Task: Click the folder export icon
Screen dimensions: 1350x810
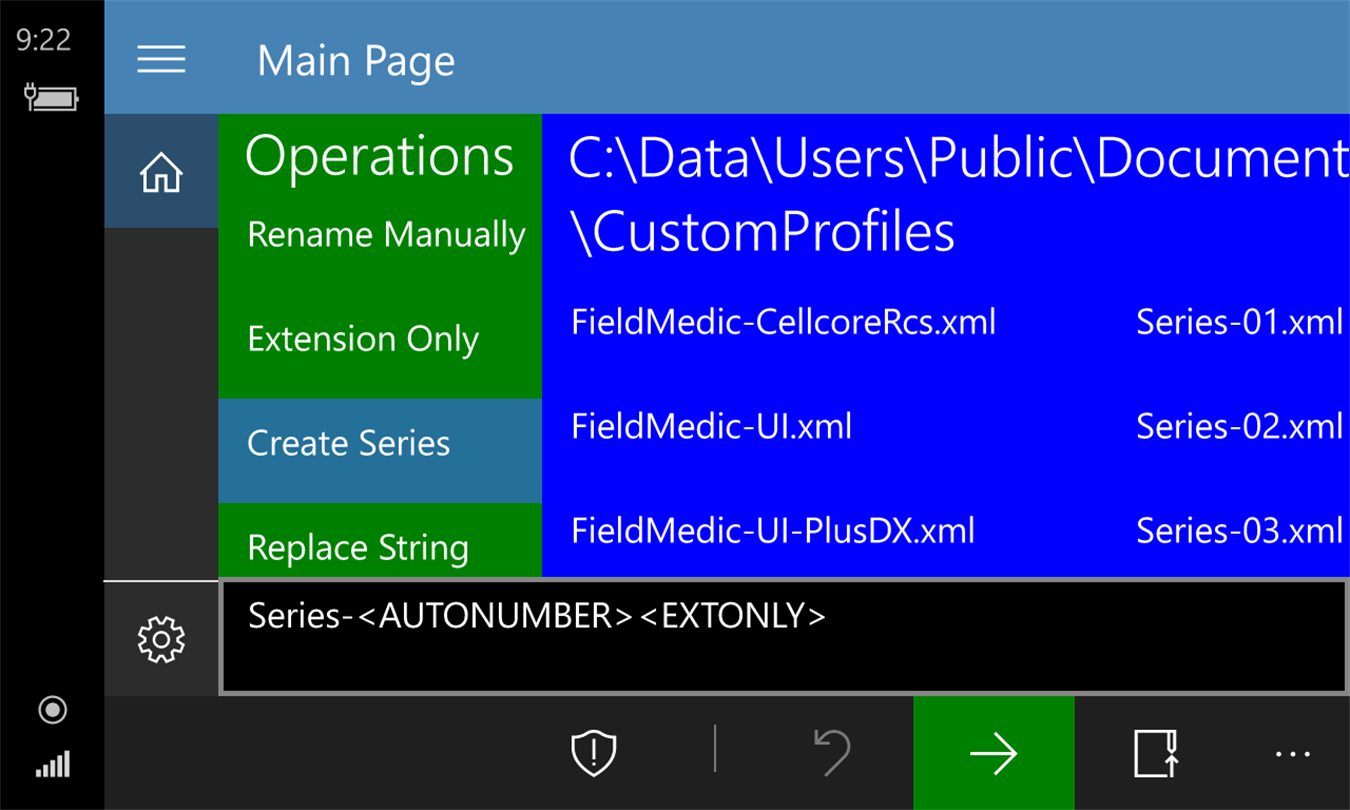Action: 1155,753
